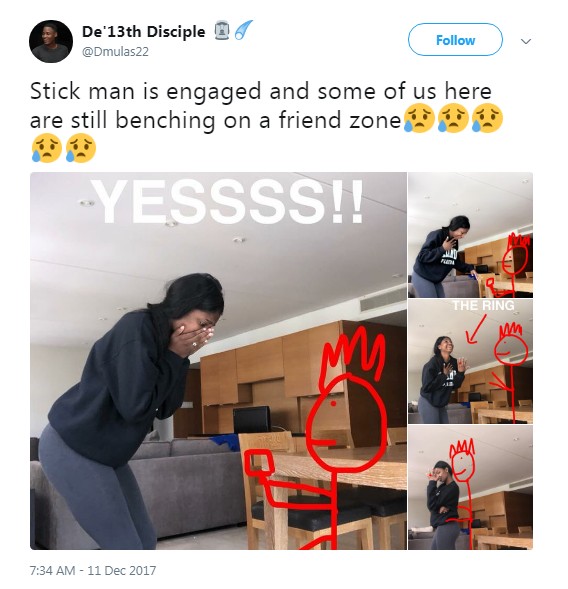This screenshot has height=589, width=568.
Task: Open the bottom right photo thumbnail
Action: pyautogui.click(x=470, y=488)
